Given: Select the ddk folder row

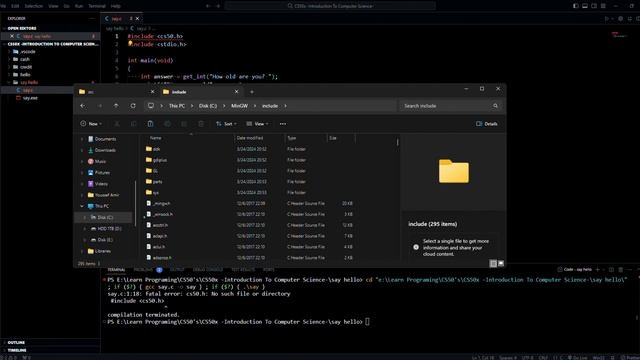Looking at the screenshot, I should [250, 149].
